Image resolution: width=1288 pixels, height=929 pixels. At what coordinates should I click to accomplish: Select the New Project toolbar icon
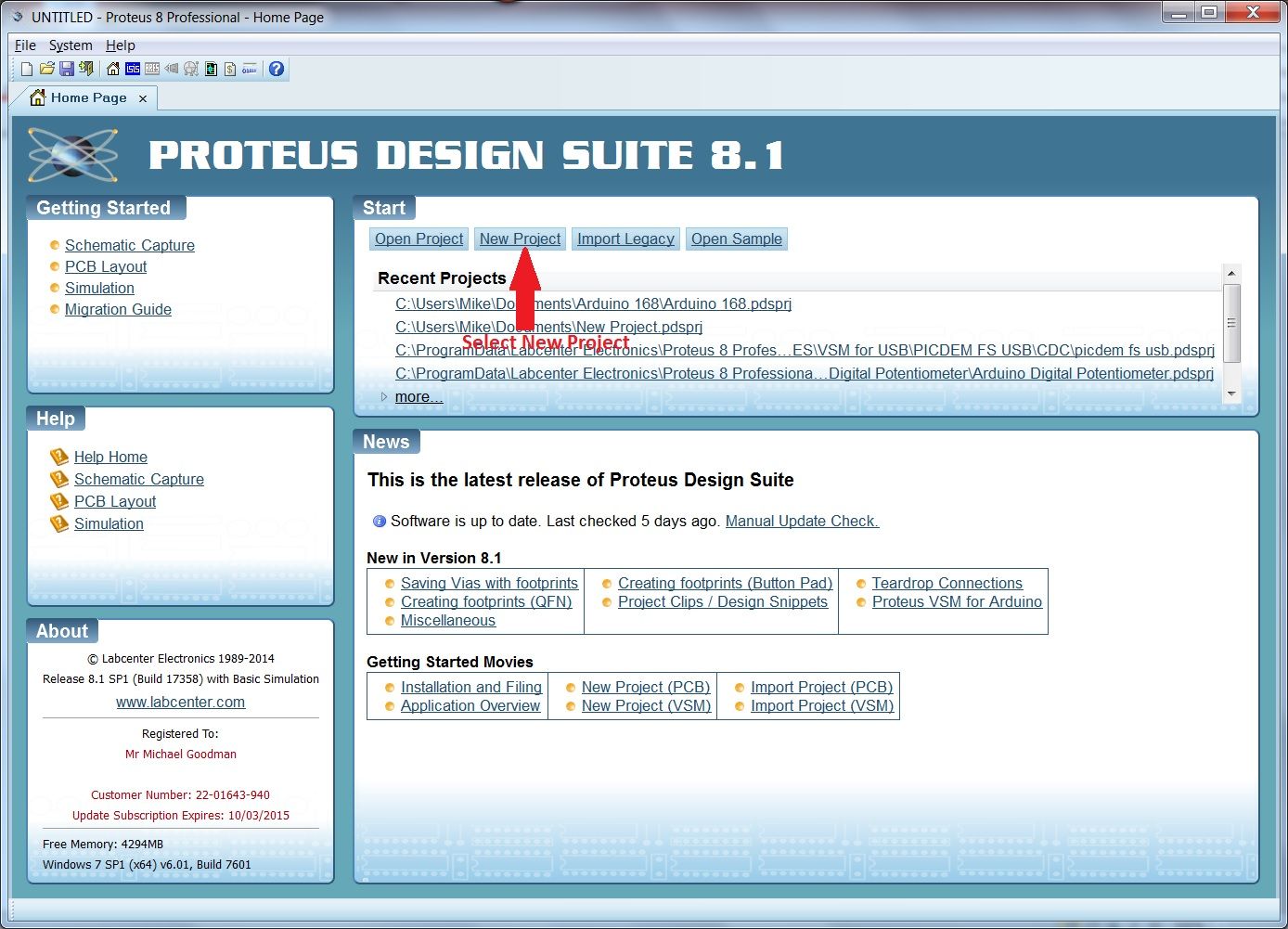tap(26, 68)
